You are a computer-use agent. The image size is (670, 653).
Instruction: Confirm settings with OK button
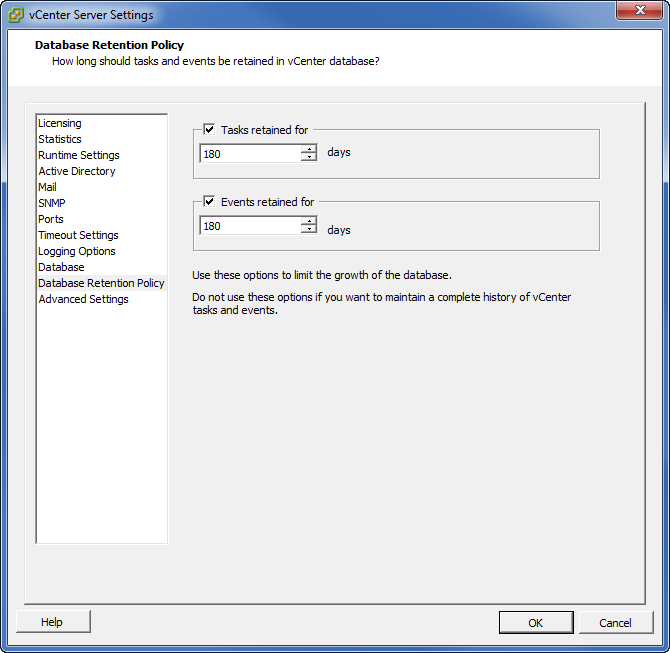click(536, 623)
